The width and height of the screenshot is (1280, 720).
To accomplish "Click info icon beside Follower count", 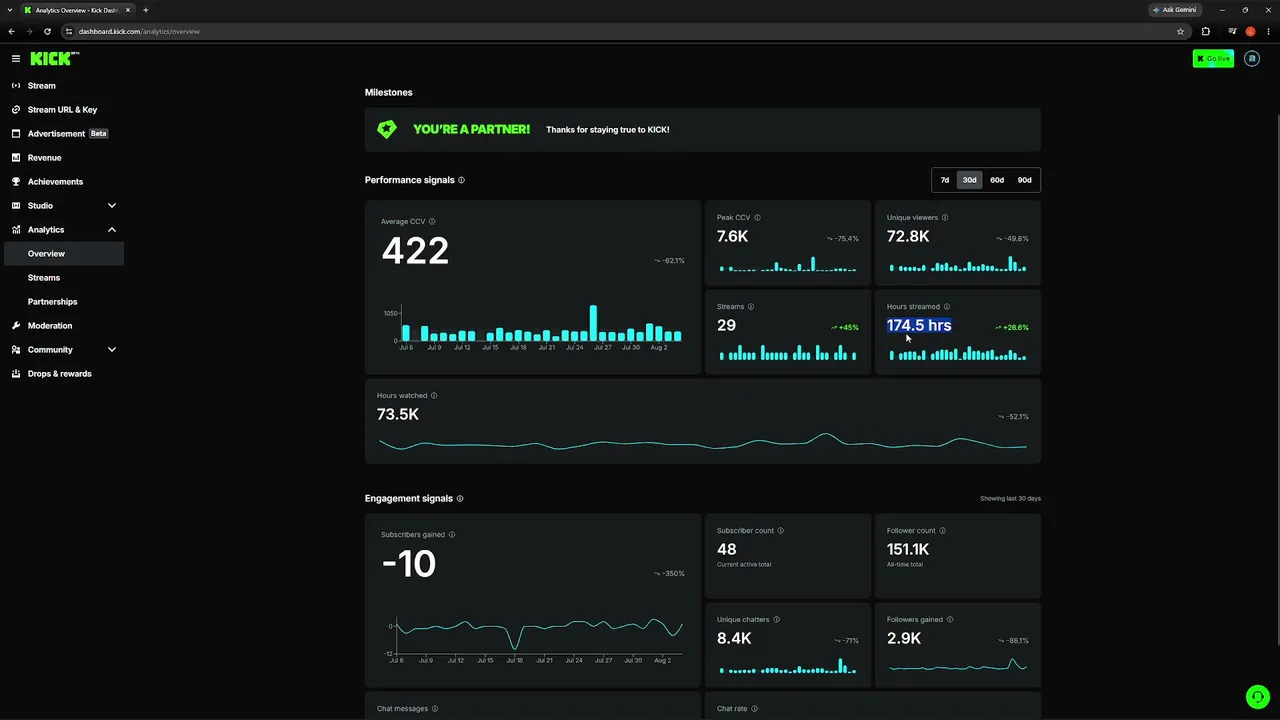I will point(942,531).
